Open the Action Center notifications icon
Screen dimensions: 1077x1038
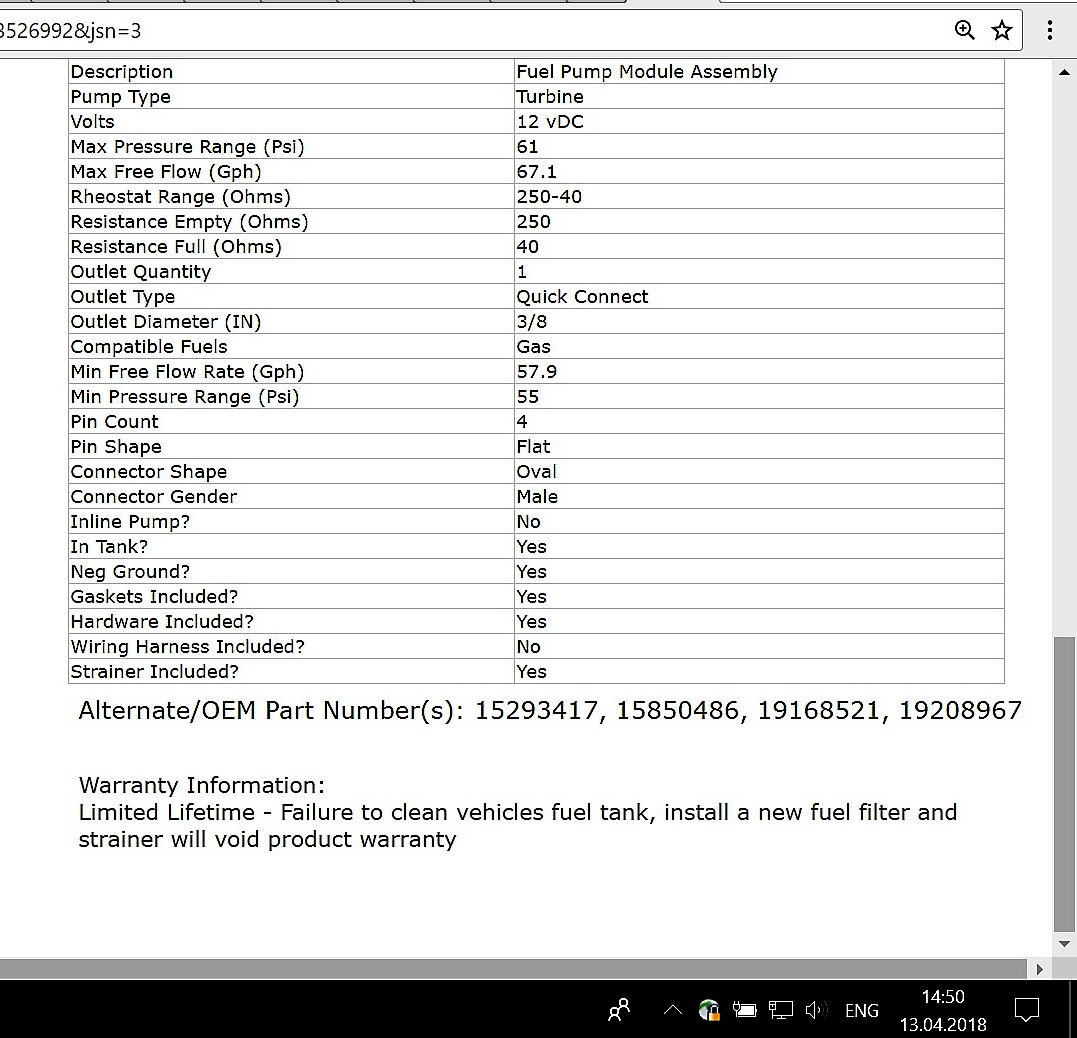coord(1026,1010)
